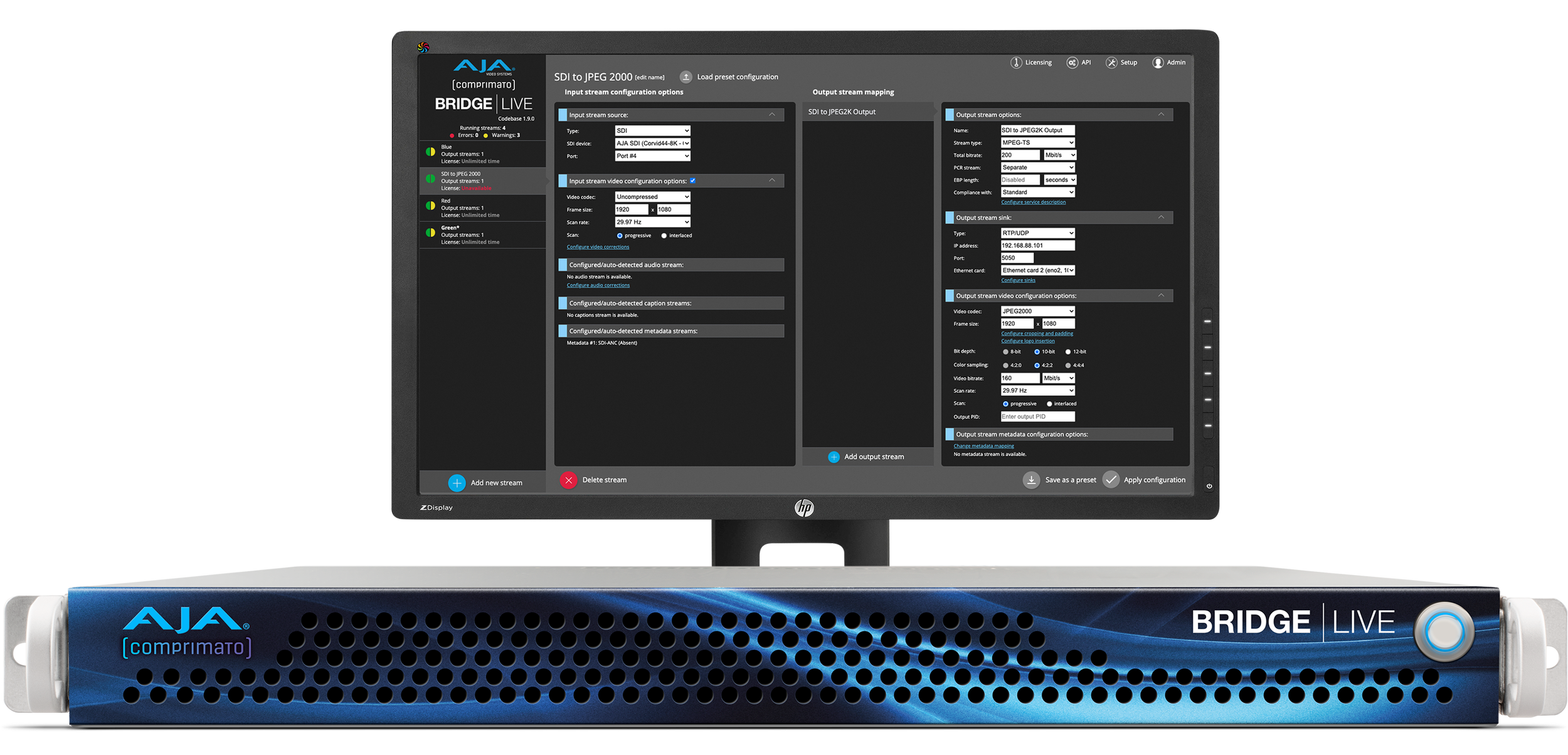Click the Save as a preset download icon
The height and width of the screenshot is (755, 1568).
pyautogui.click(x=1031, y=480)
